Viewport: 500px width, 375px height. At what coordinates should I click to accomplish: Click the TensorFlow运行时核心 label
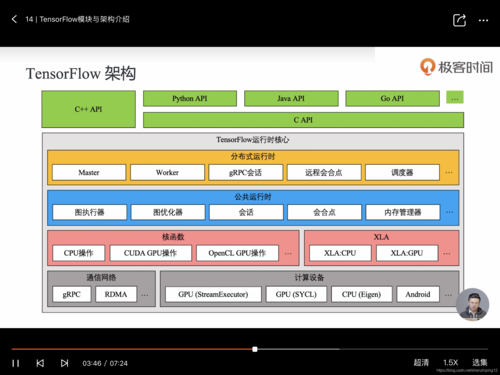pyautogui.click(x=253, y=140)
